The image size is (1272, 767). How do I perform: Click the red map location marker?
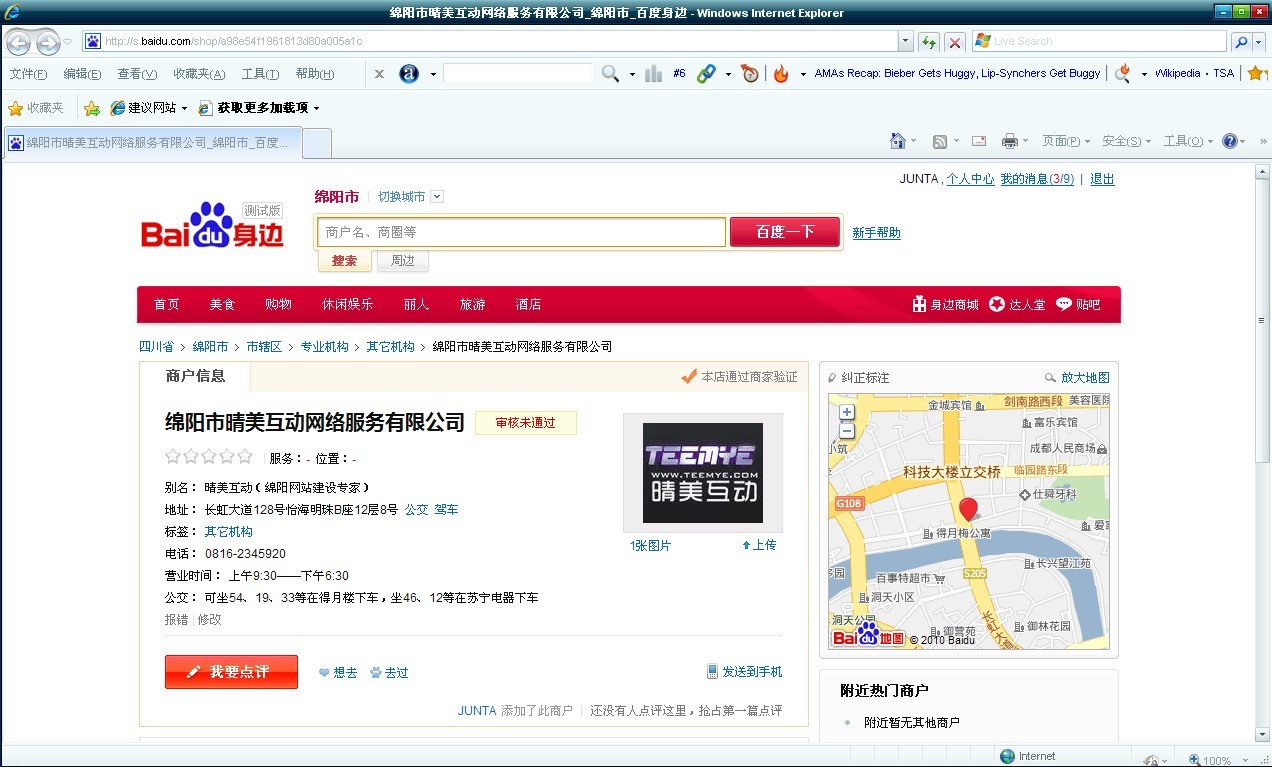968,509
